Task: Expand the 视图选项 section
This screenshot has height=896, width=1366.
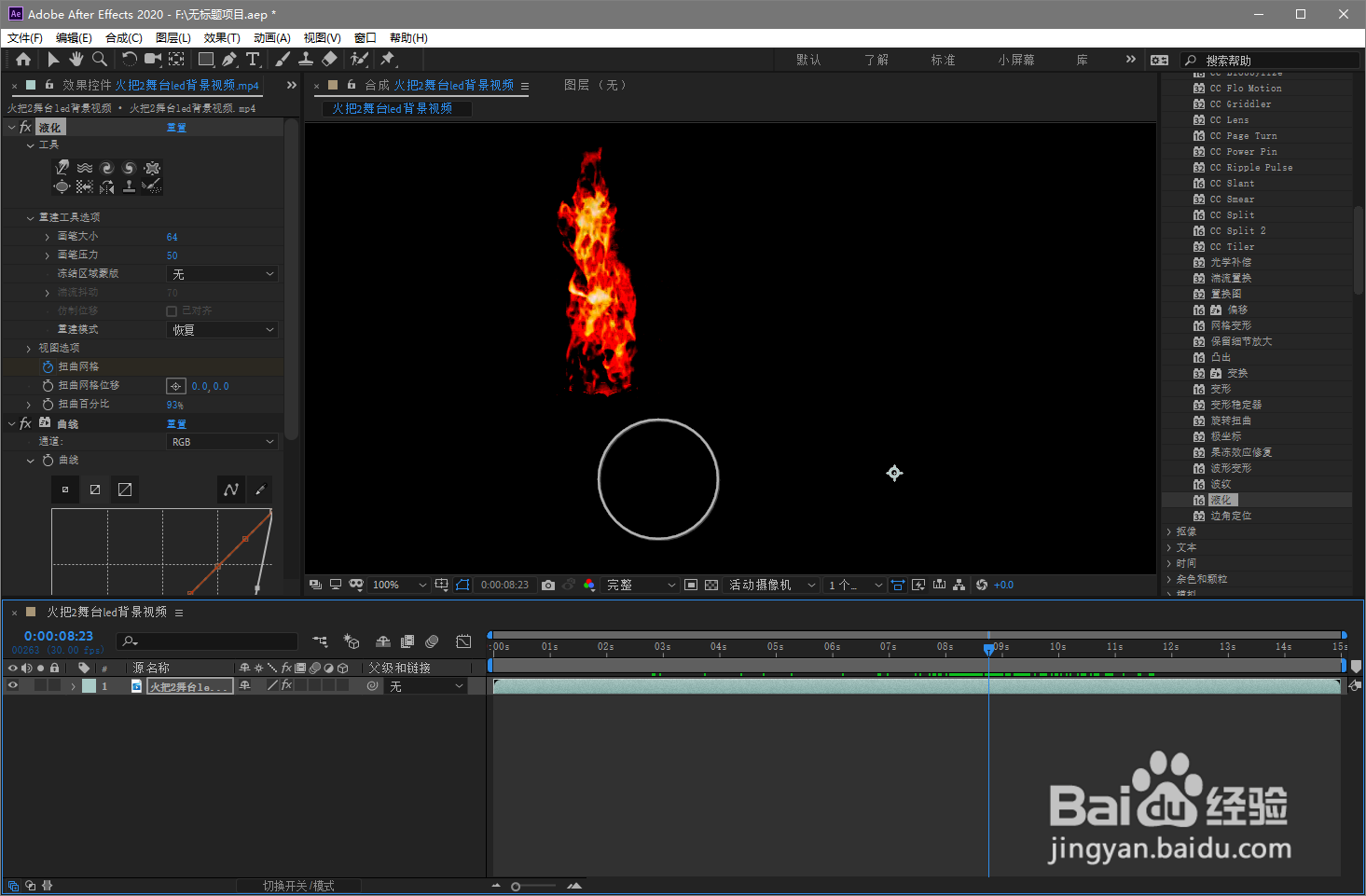Action: 29,348
